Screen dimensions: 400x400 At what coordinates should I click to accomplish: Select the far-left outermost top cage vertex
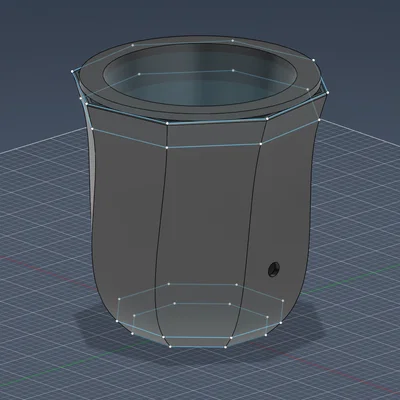pyautogui.click(x=72, y=71)
